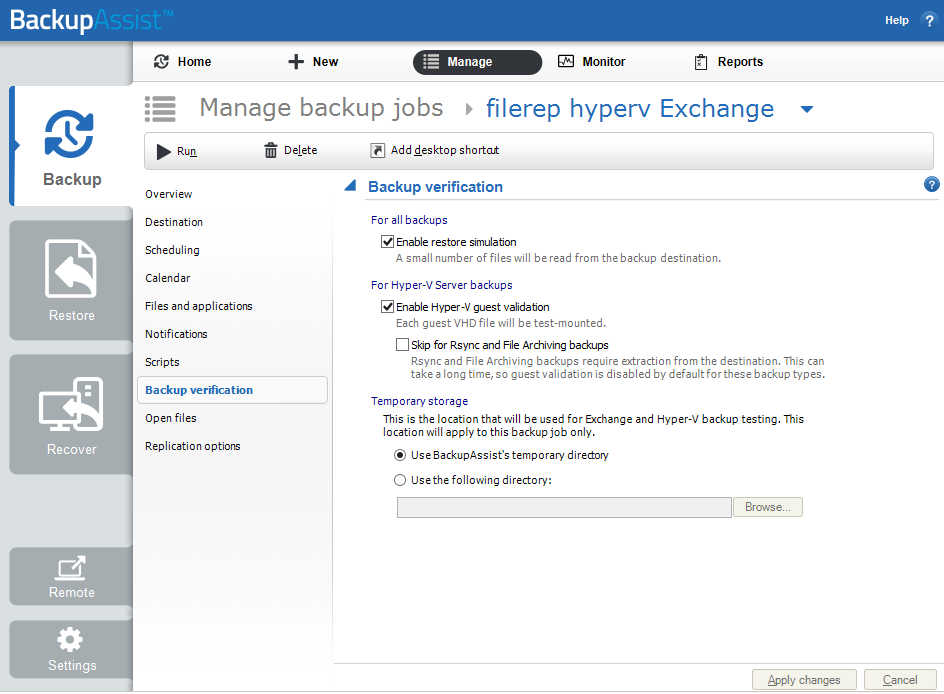Select Backup verification in the side menu

click(232, 390)
